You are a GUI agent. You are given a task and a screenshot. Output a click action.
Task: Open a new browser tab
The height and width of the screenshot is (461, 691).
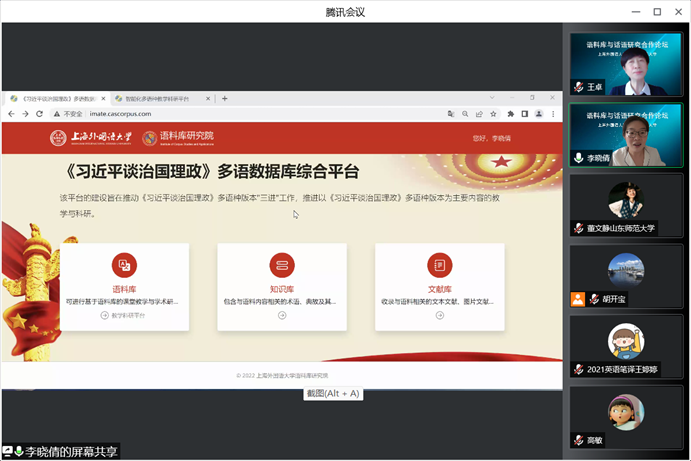225,98
